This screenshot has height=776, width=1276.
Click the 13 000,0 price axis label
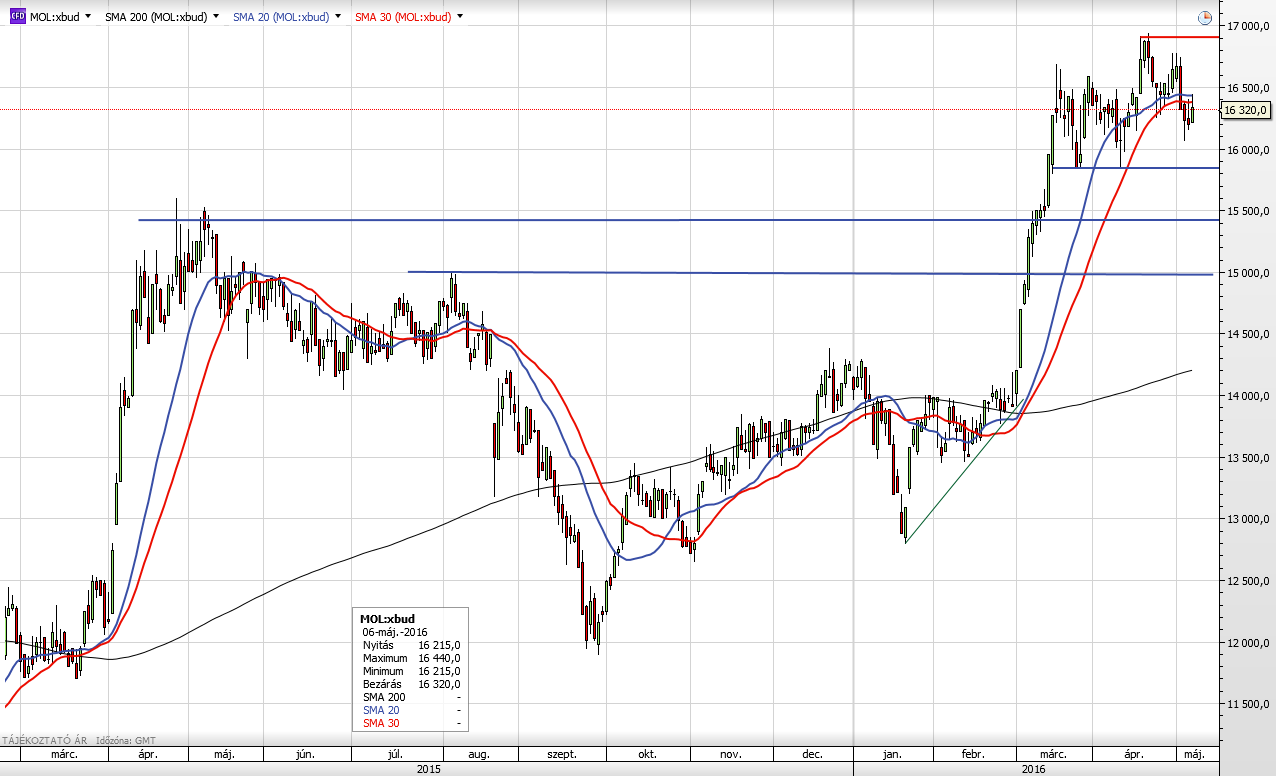[1246, 520]
